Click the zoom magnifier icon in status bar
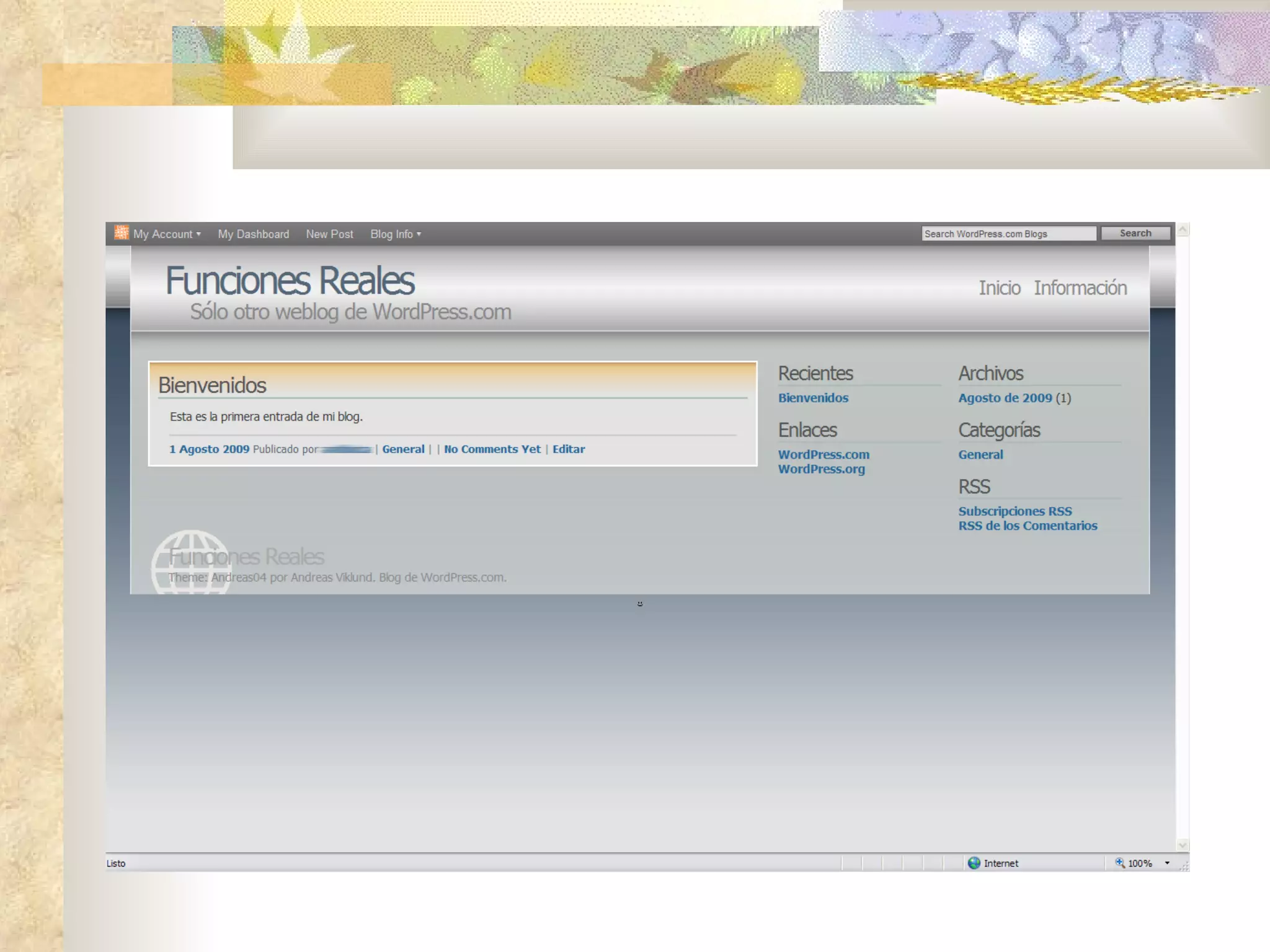The height and width of the screenshot is (952, 1270). [x=1120, y=863]
